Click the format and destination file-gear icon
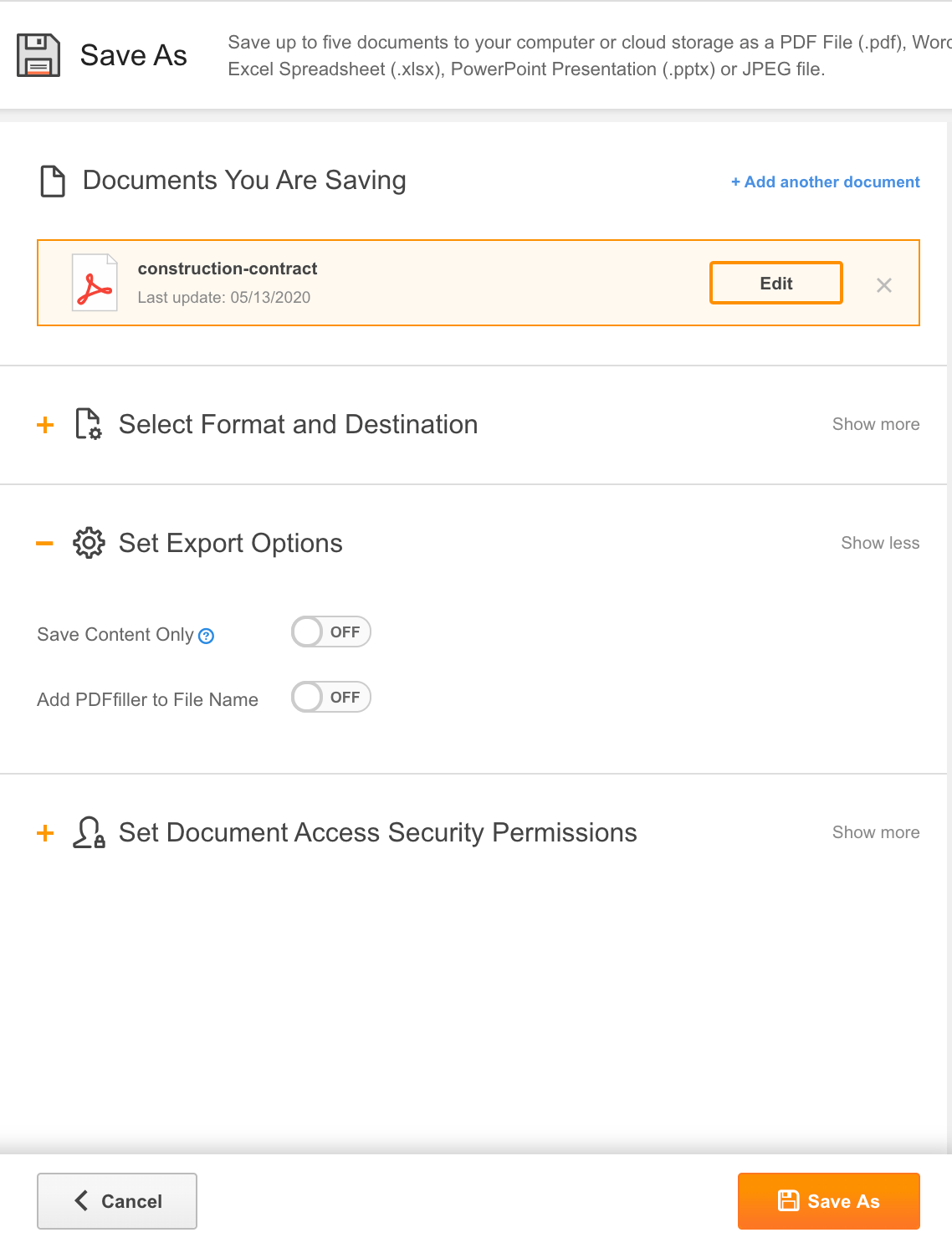The image size is (952, 1248). (88, 424)
